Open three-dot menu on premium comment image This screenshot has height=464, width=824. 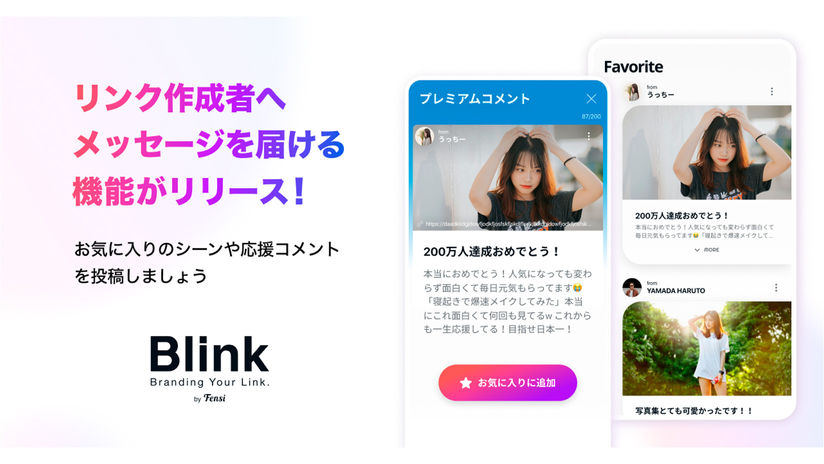pos(589,136)
